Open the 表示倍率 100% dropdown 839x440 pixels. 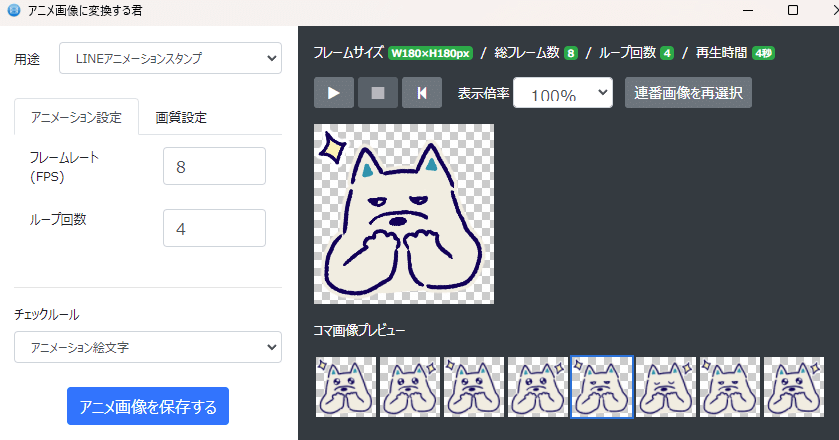point(563,93)
